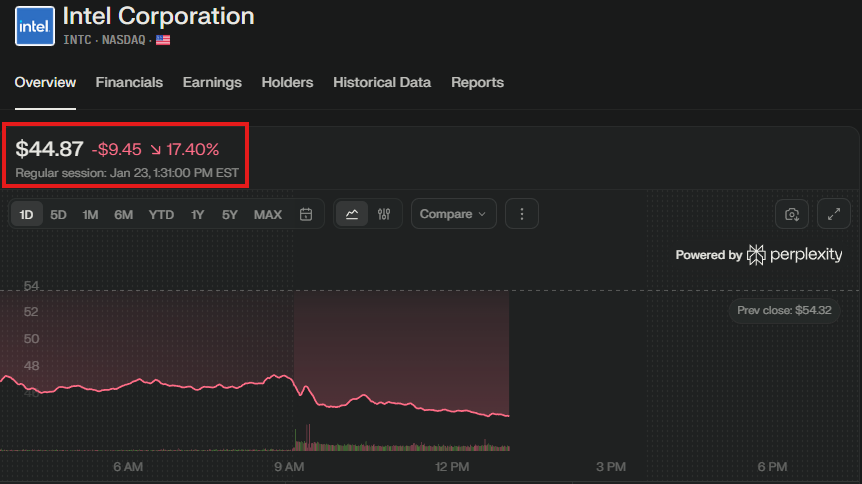862x484 pixels.
Task: Open the three-dot more options menu
Action: point(522,214)
